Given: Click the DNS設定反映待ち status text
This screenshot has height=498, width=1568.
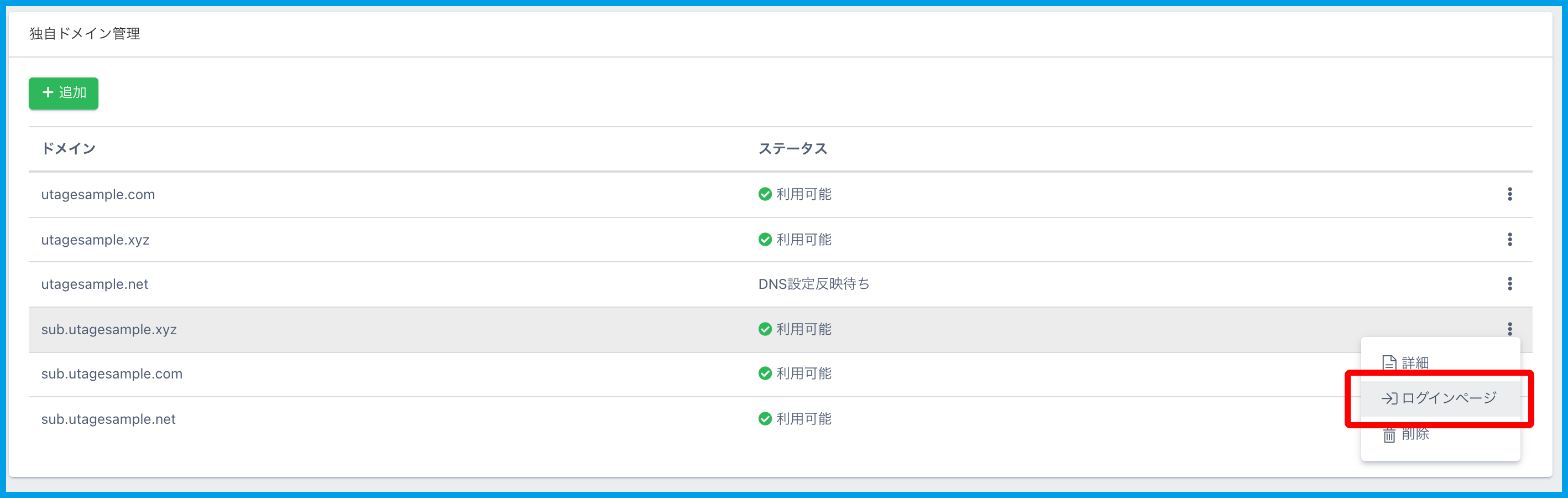Looking at the screenshot, I should 813,284.
